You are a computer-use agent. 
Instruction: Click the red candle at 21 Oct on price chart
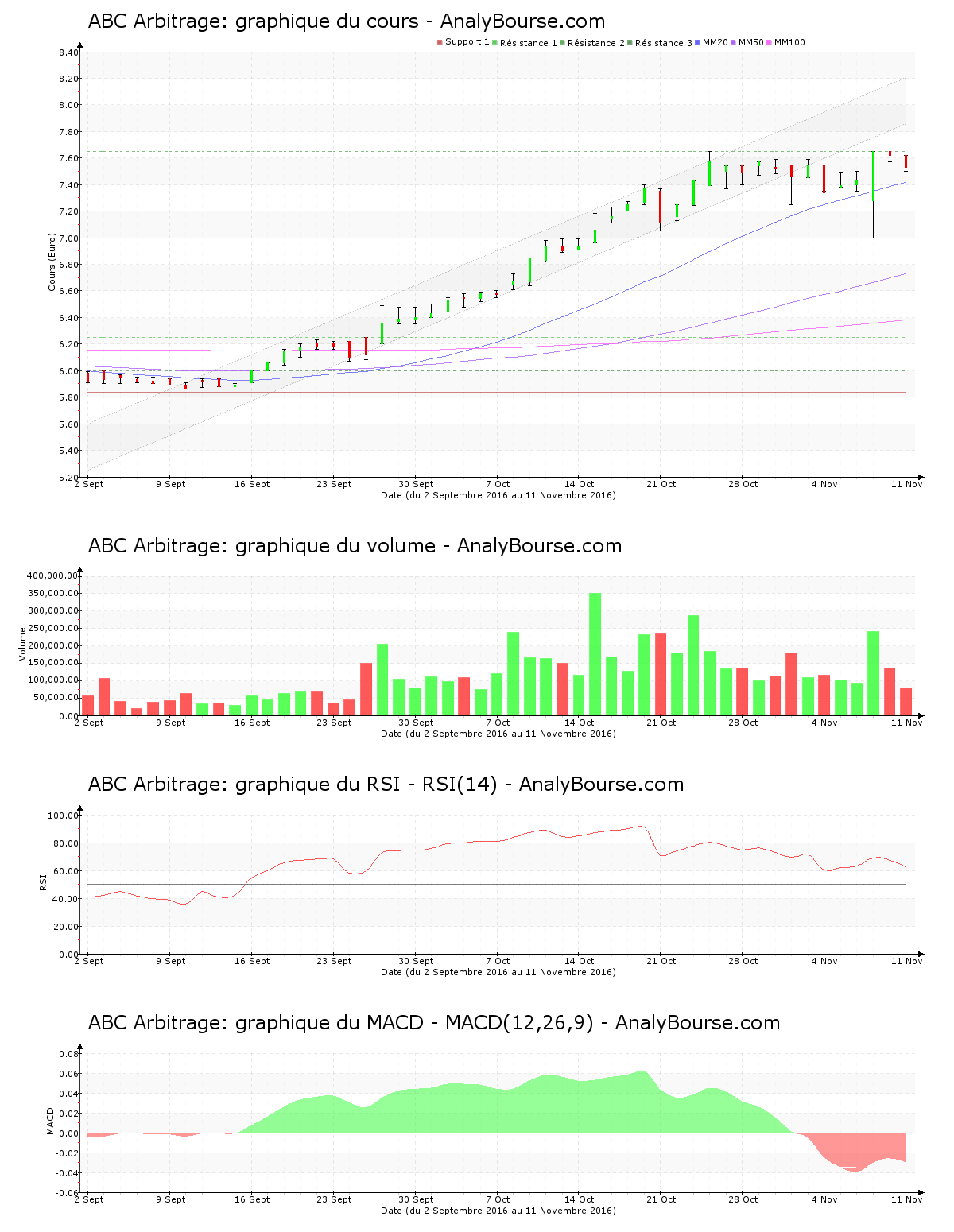660,210
